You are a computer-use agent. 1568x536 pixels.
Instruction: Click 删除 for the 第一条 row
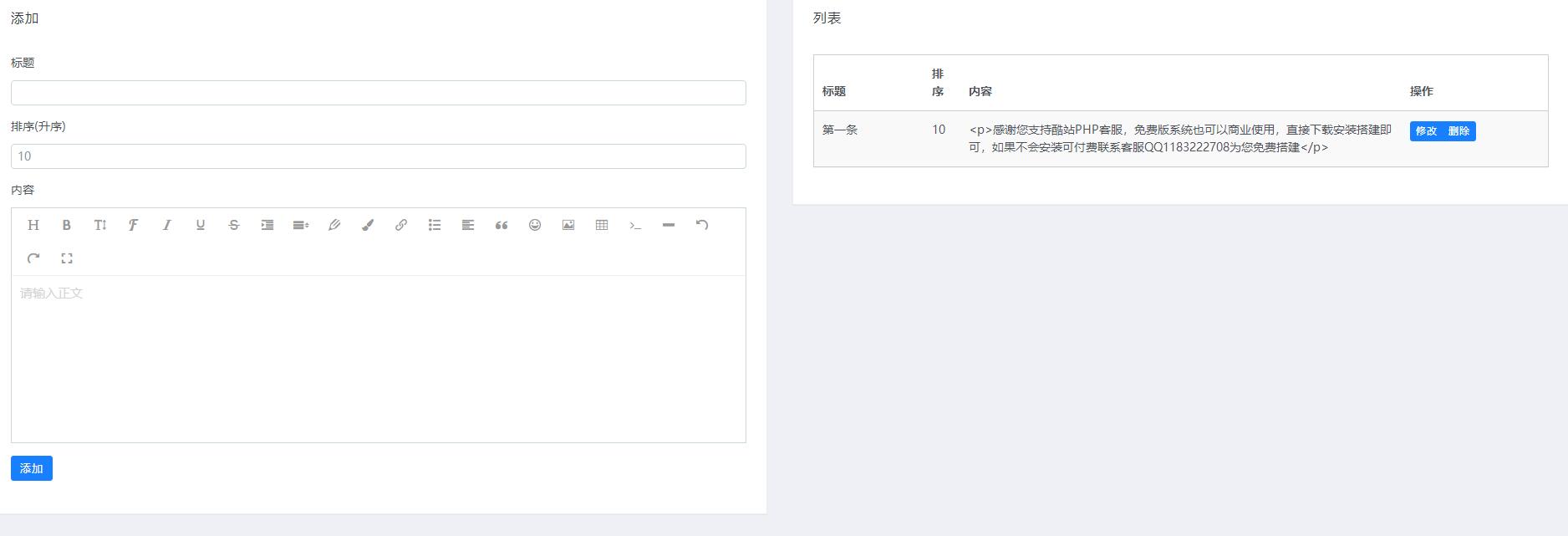1459,131
